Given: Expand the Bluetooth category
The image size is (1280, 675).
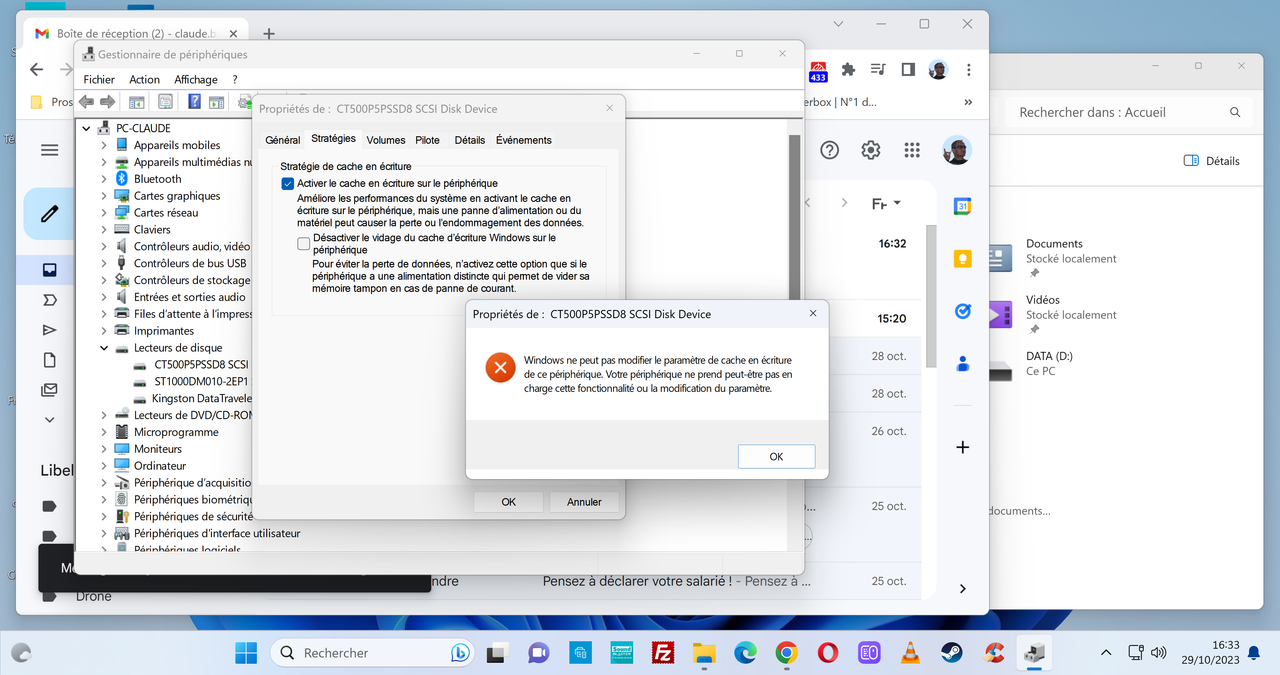Looking at the screenshot, I should [104, 179].
